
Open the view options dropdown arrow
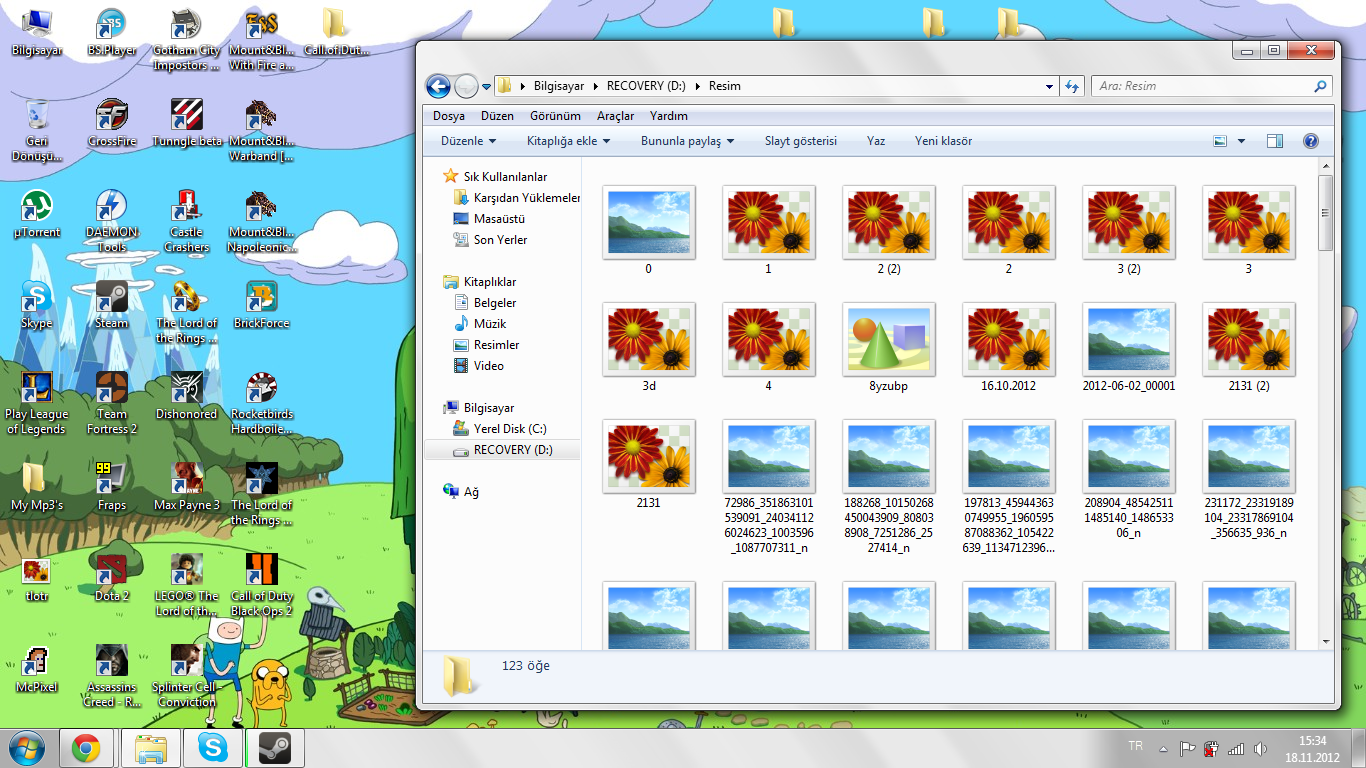point(1241,141)
